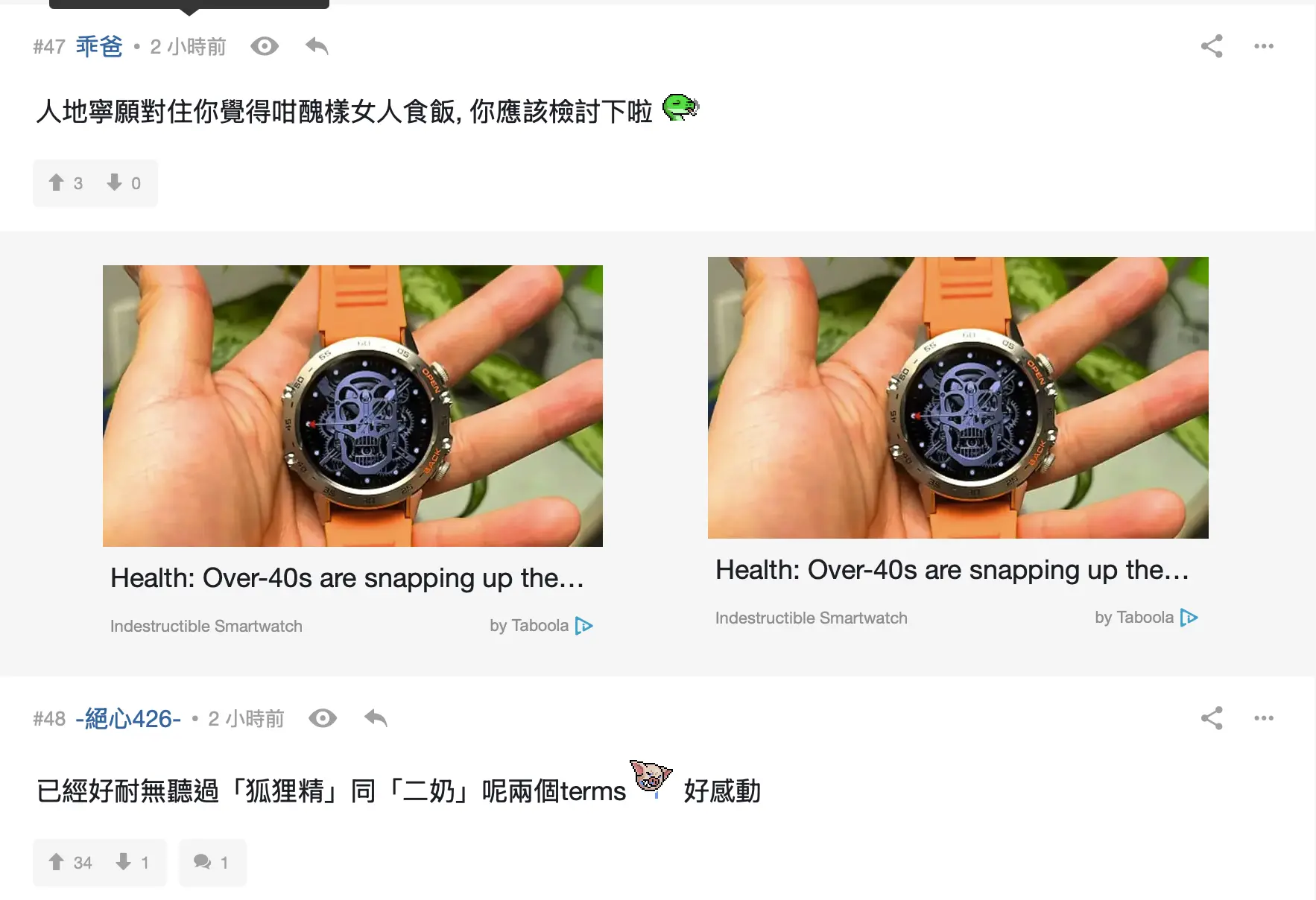Screen dimensions: 1316x900
Task: Open left smartwatch ad thumbnail
Action: (x=352, y=406)
